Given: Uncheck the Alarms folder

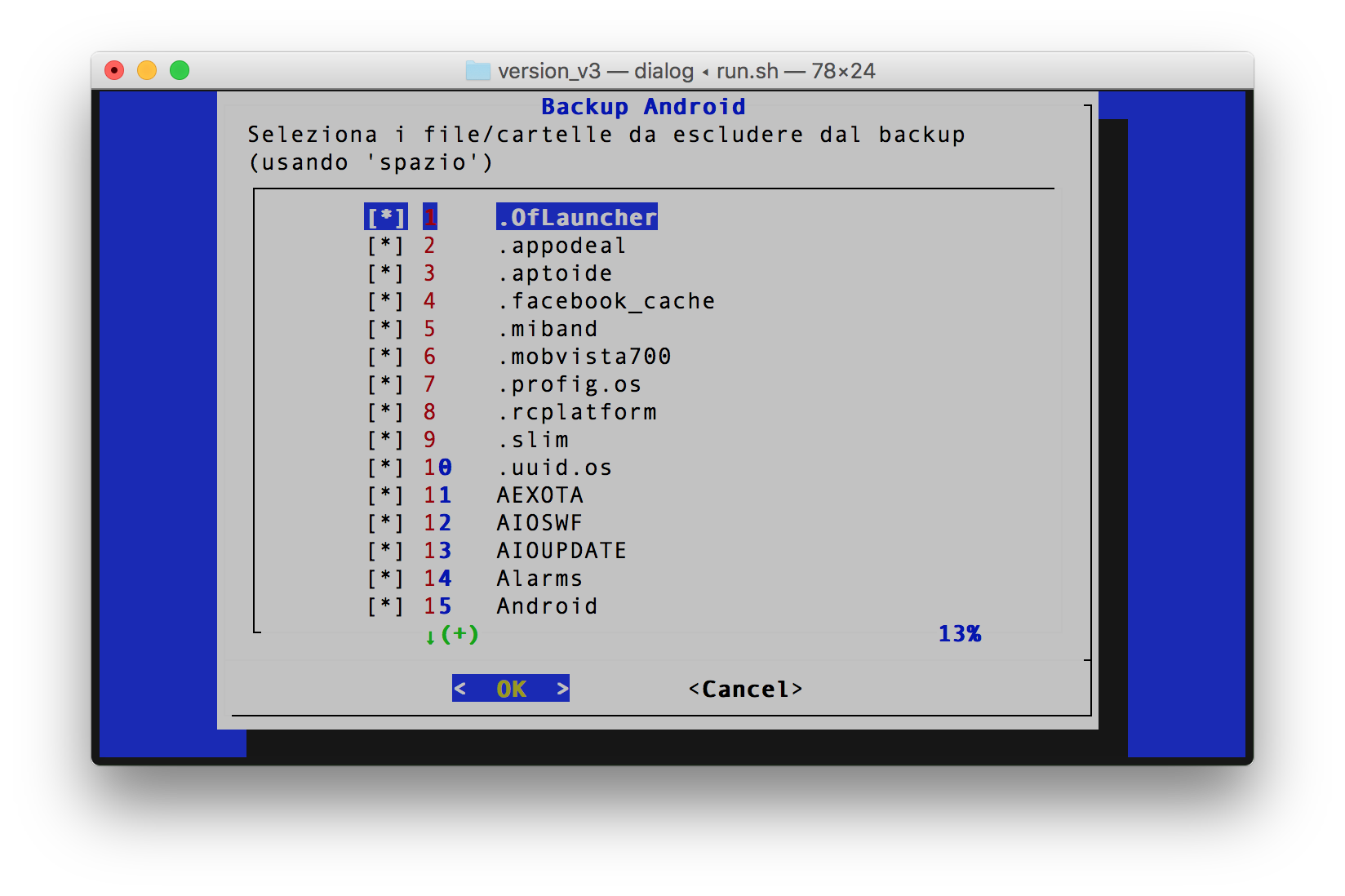Looking at the screenshot, I should [384, 578].
